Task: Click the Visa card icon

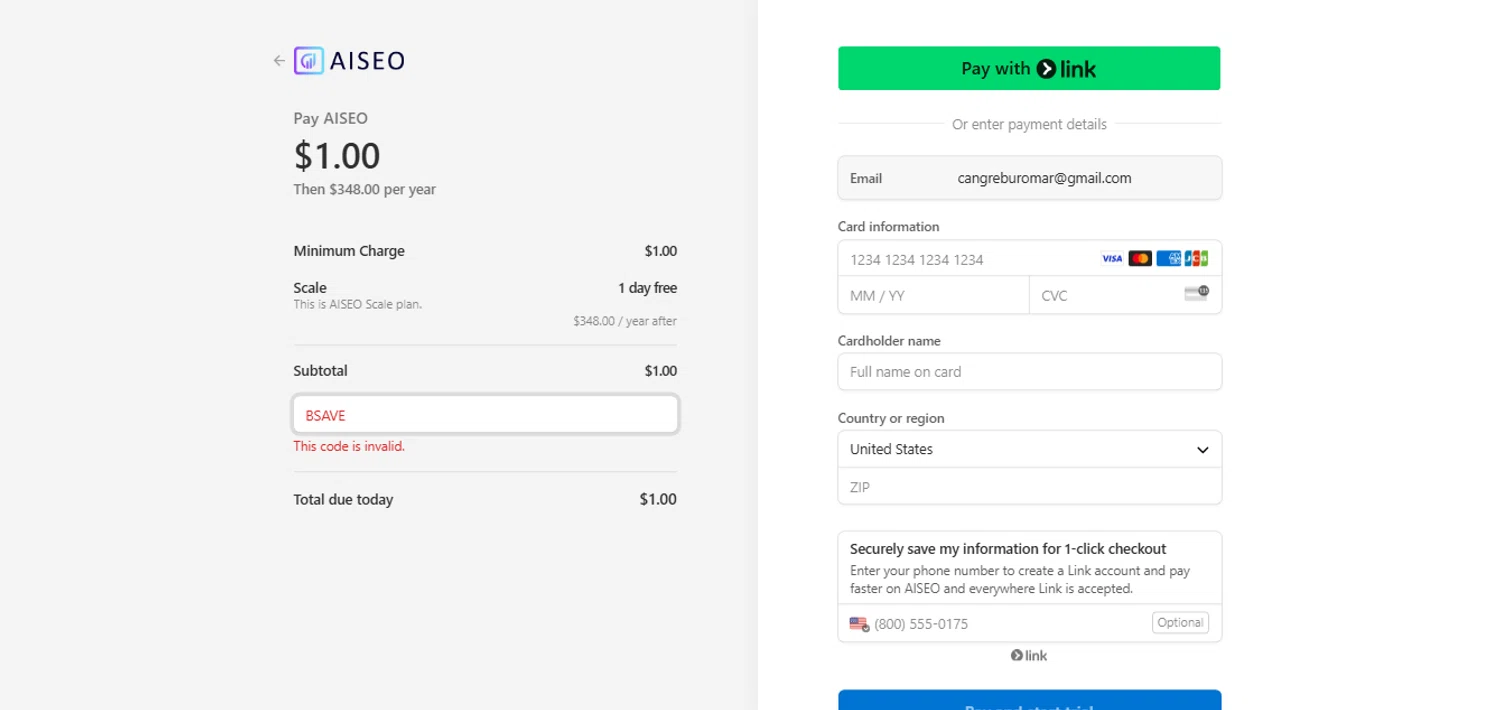Action: (x=1112, y=259)
